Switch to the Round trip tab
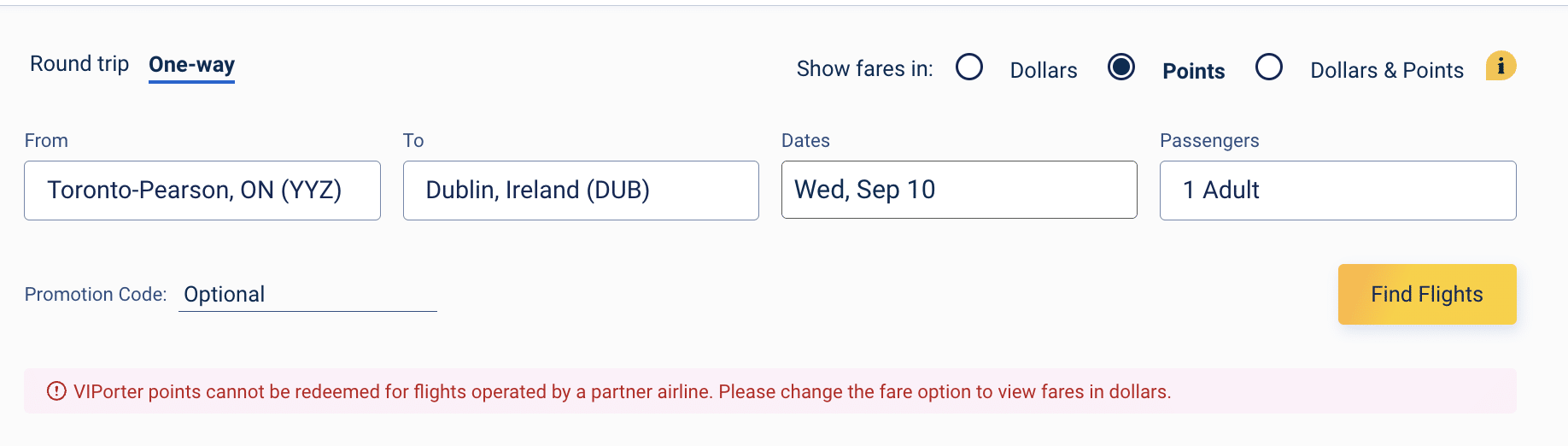Viewport: 1568px width, 446px height. coord(79,64)
